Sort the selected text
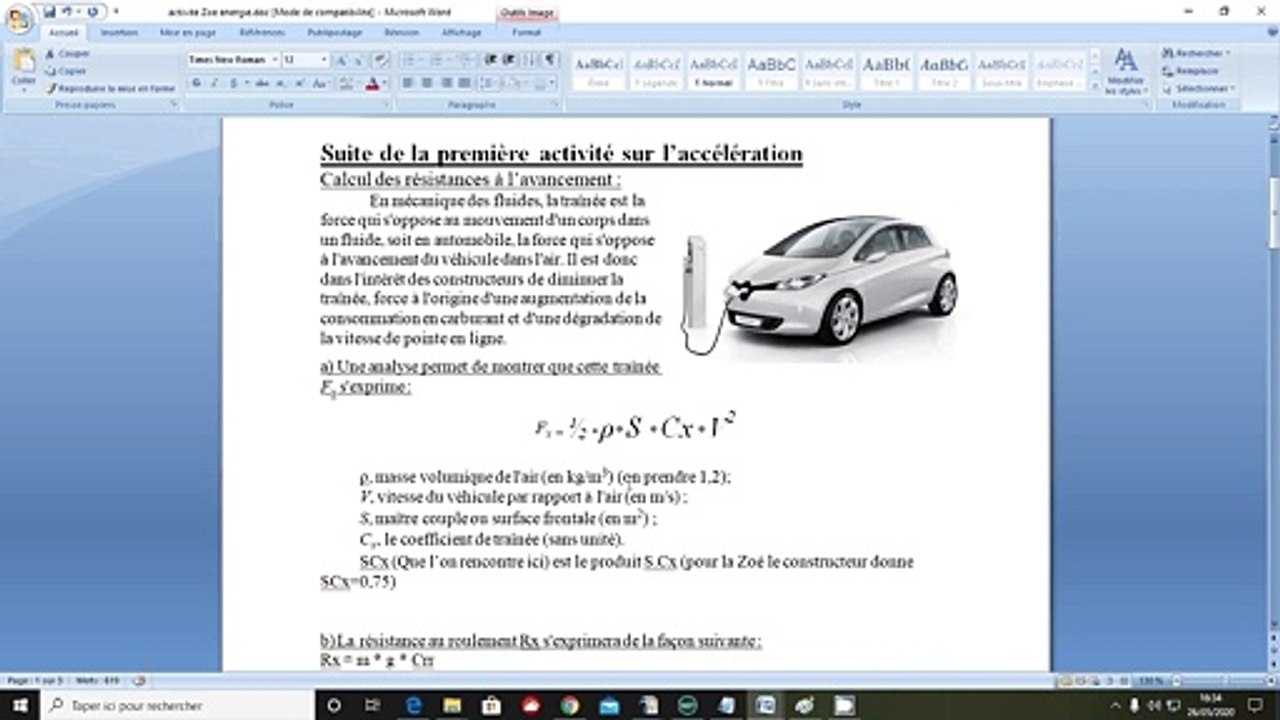This screenshot has width=1280, height=720. [530, 60]
